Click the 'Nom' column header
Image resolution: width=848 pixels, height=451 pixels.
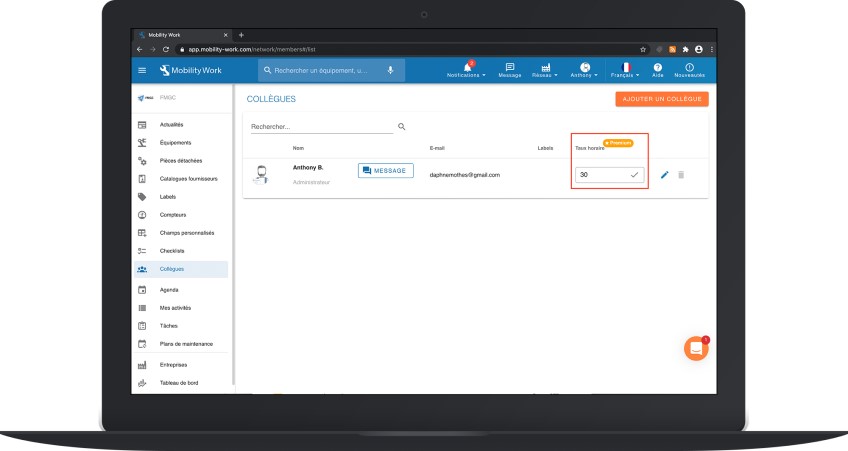[x=298, y=148]
